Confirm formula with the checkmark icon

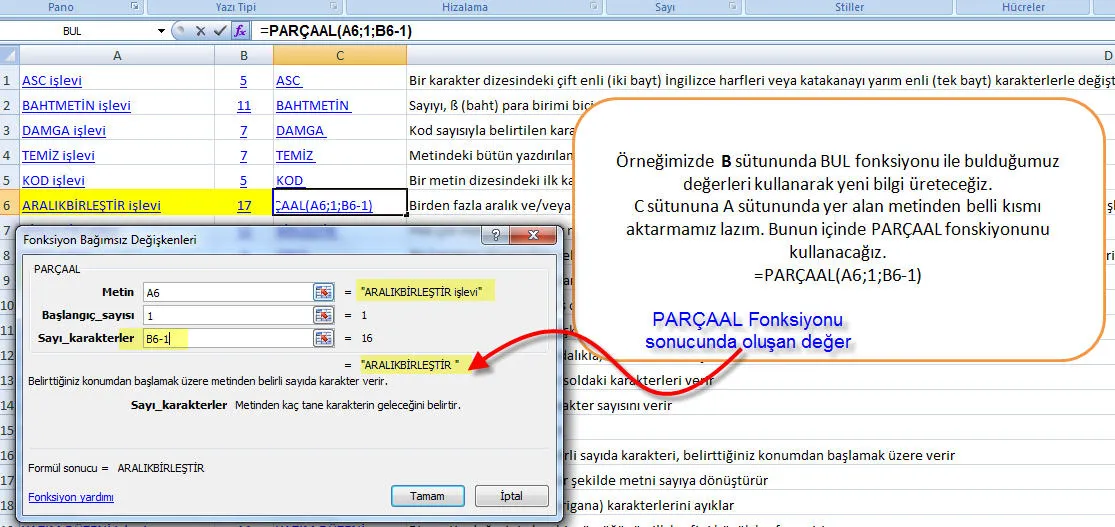220,31
